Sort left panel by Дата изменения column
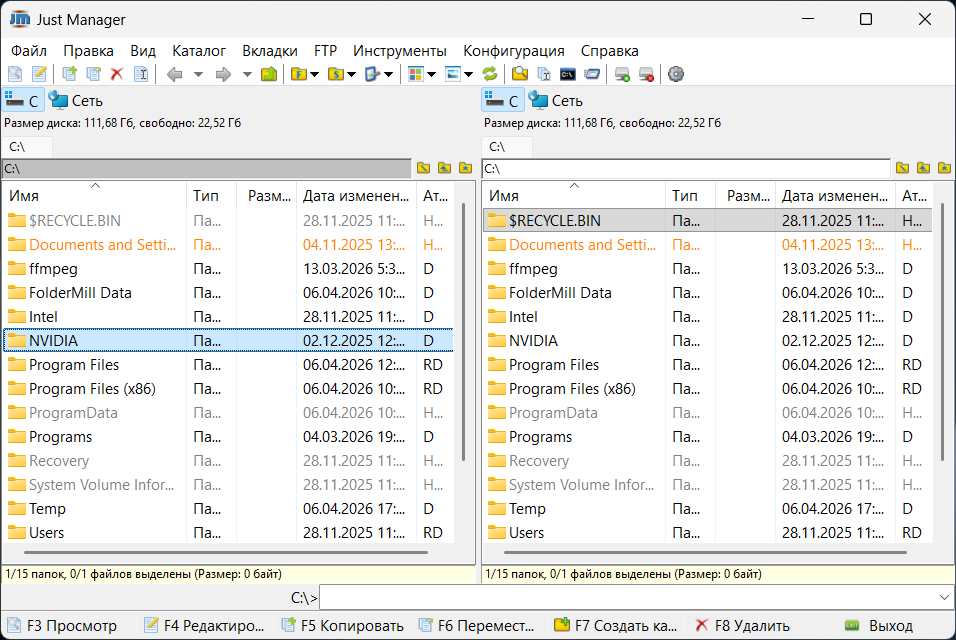 [356, 196]
